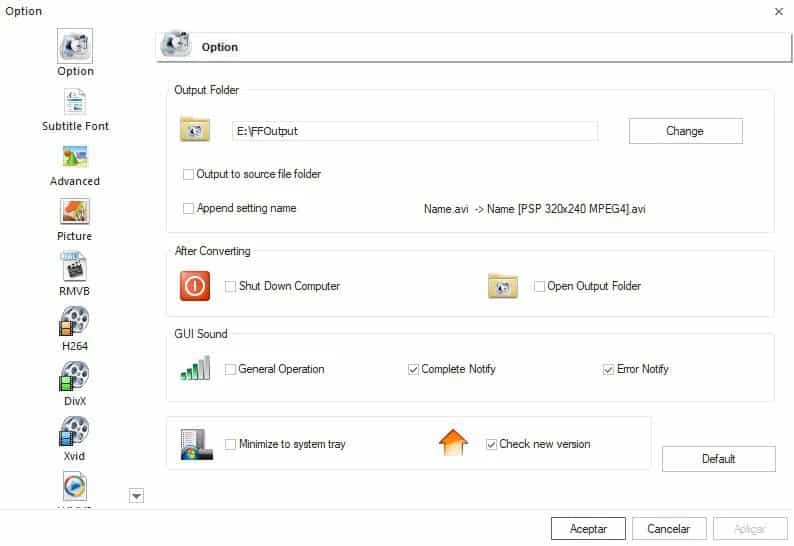Viewport: 794px width, 546px height.
Task: Restore settings with the Default button
Action: (719, 459)
